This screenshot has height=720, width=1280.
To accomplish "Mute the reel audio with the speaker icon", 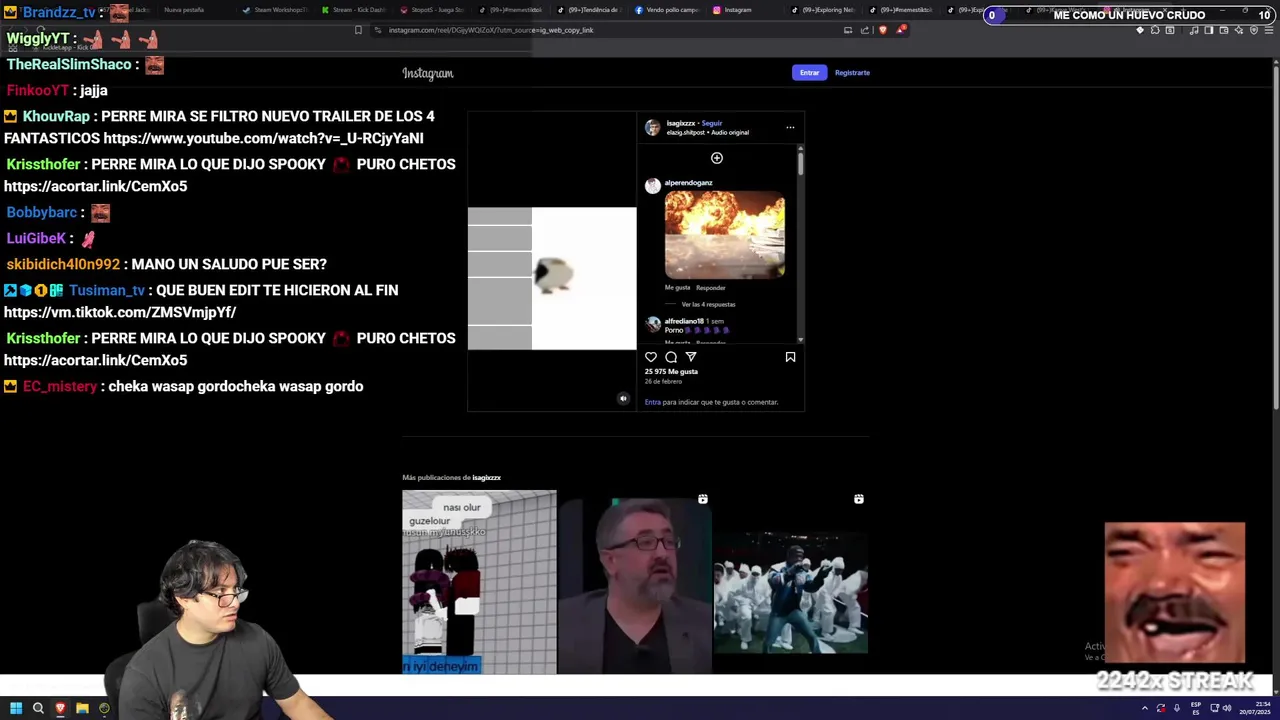I will (623, 399).
